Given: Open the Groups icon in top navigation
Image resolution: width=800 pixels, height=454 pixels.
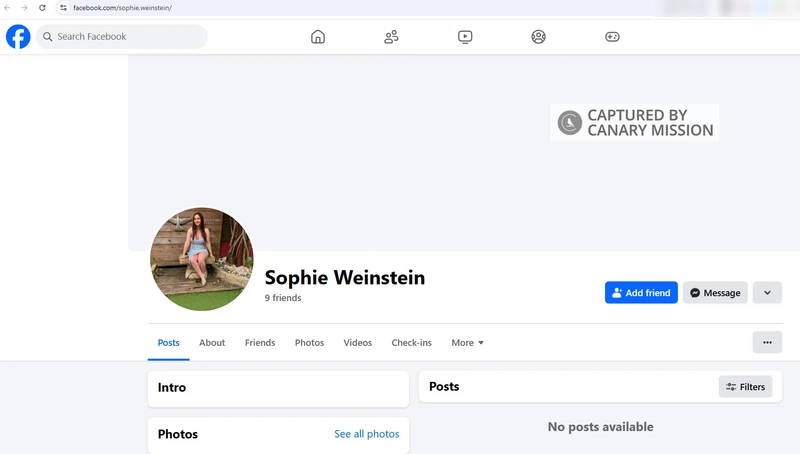Looking at the screenshot, I should [x=538, y=37].
